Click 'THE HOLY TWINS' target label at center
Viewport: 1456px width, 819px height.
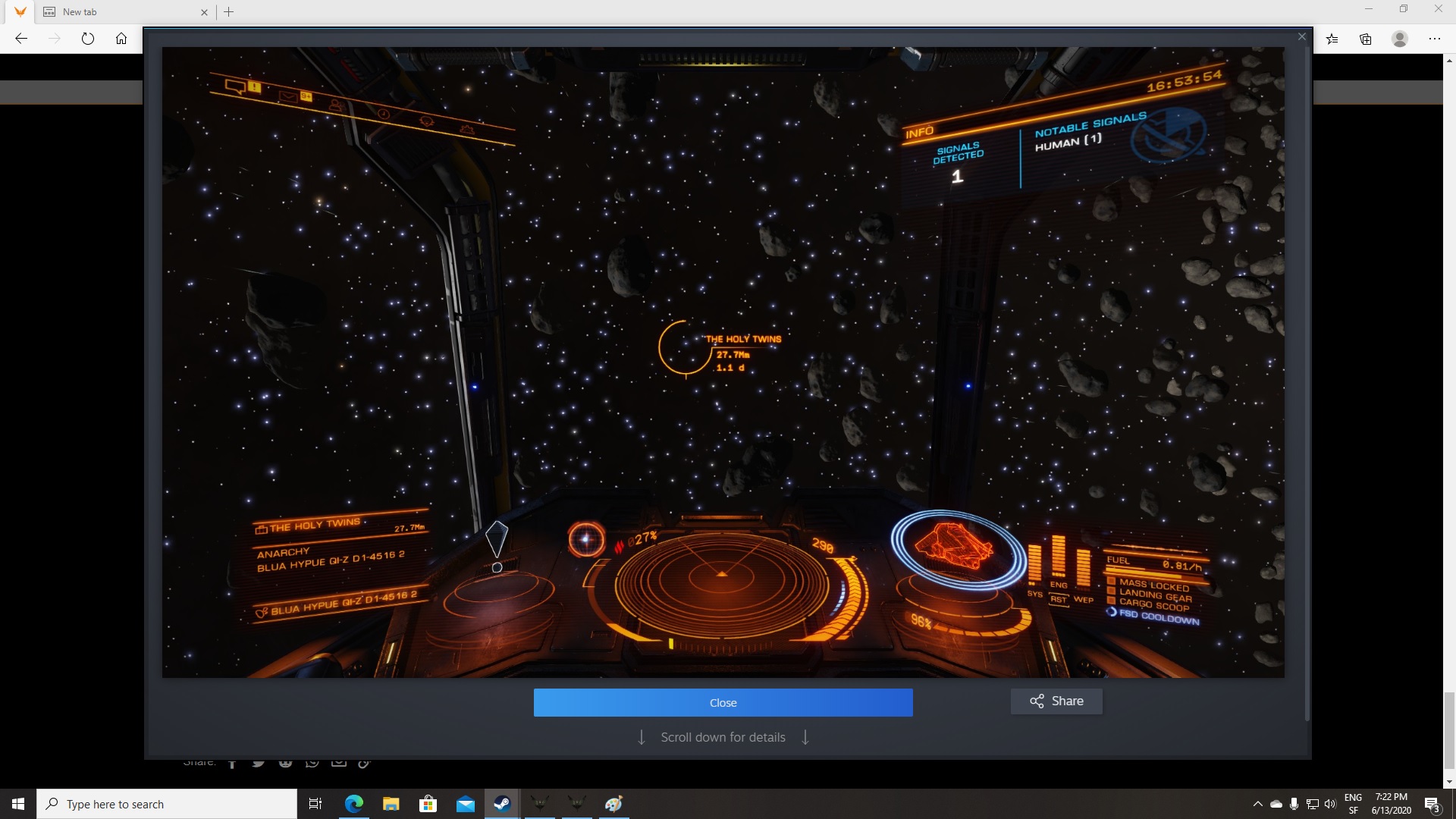pyautogui.click(x=743, y=339)
